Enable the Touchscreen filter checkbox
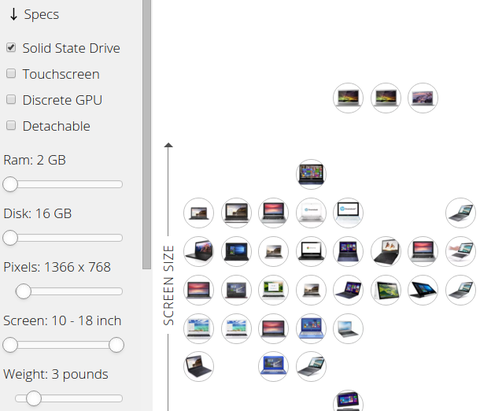This screenshot has width=480, height=411. 11,73
